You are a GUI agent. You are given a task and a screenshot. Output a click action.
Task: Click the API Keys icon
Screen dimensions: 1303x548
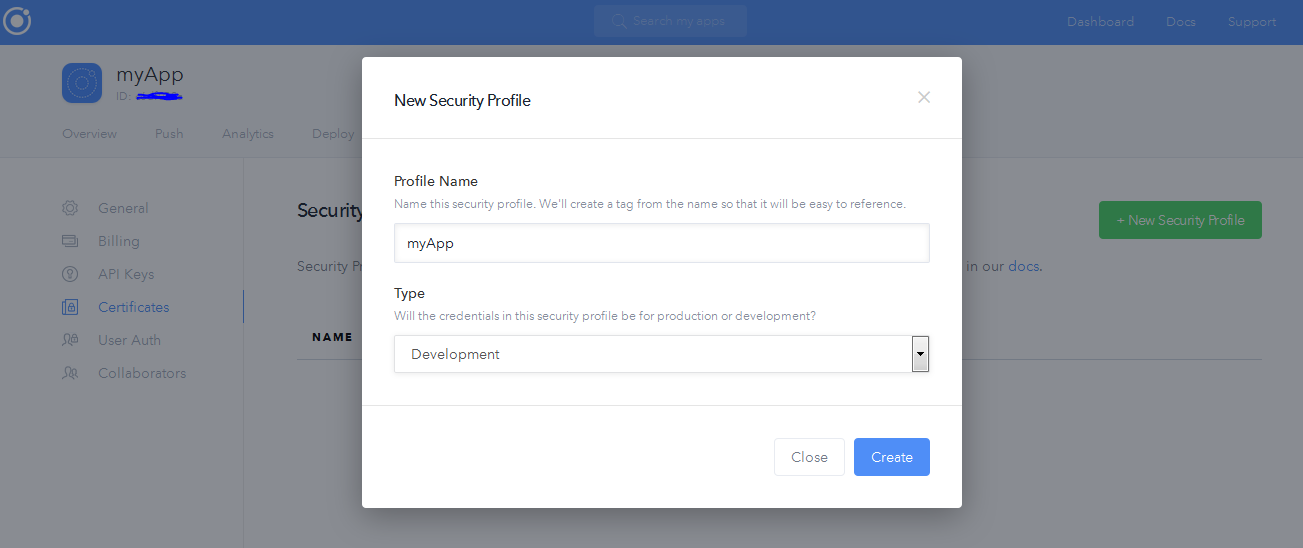click(x=70, y=274)
